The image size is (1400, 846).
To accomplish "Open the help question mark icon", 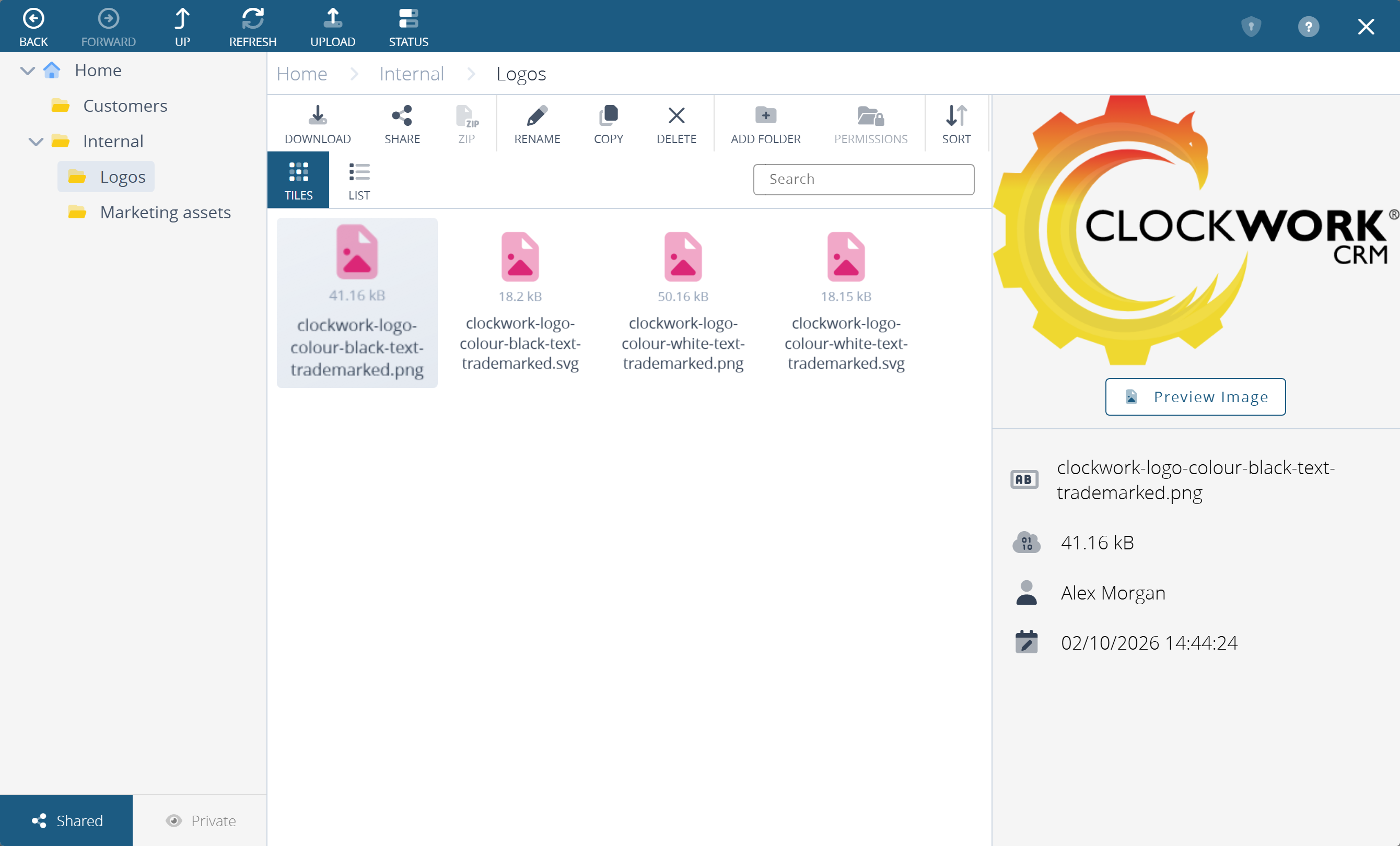I will click(x=1308, y=26).
